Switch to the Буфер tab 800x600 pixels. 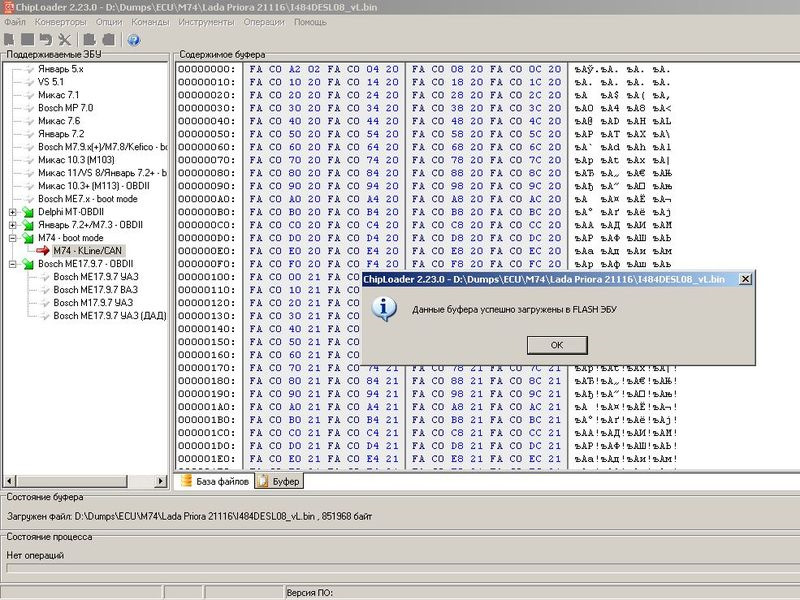click(279, 481)
